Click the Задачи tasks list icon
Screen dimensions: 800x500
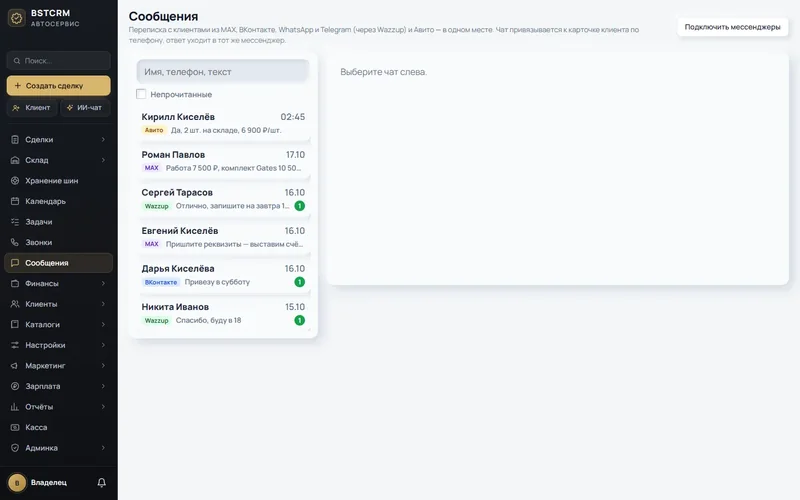[15, 221]
